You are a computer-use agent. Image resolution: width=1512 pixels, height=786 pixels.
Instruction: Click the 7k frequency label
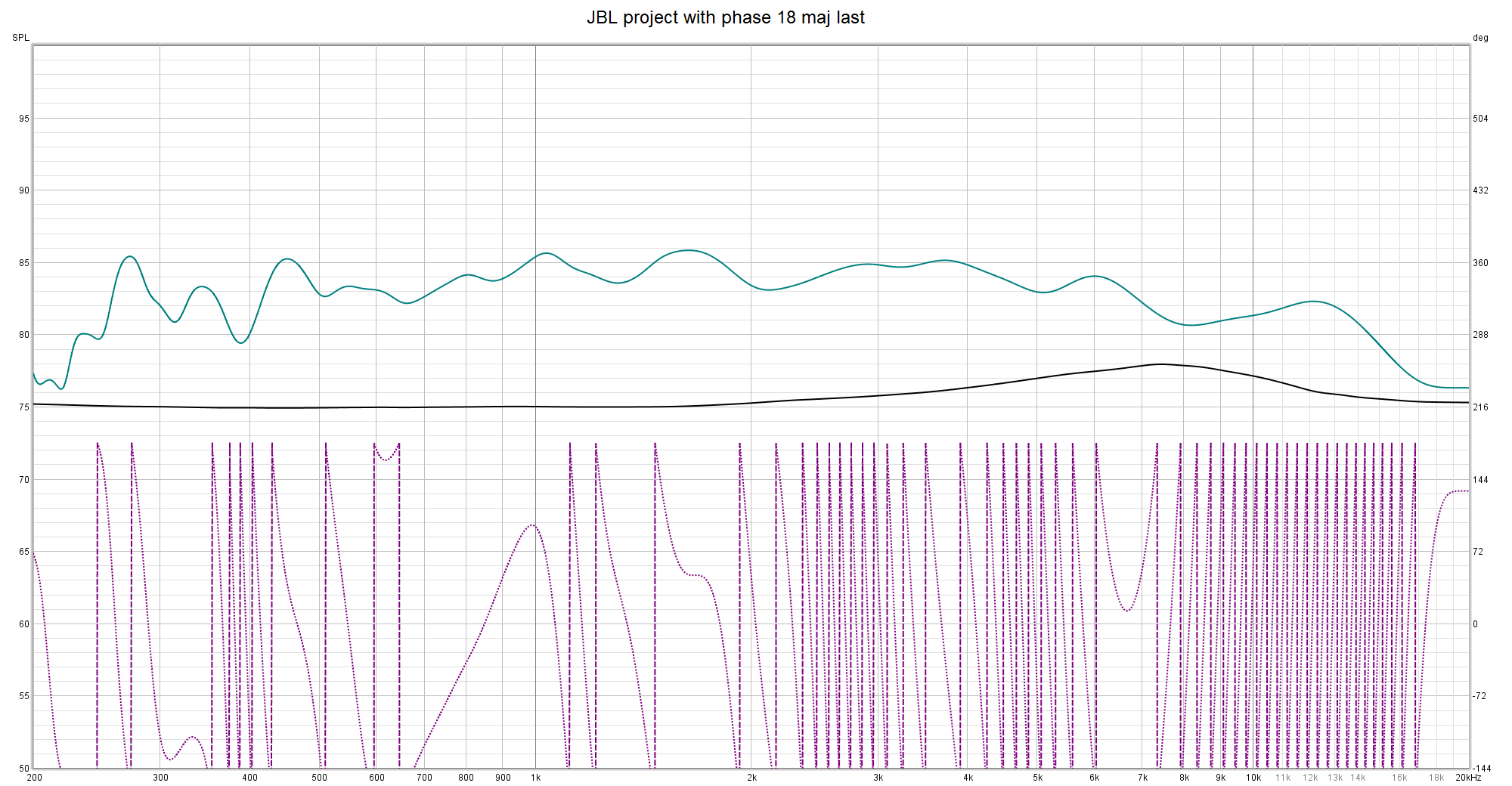pos(1143,778)
